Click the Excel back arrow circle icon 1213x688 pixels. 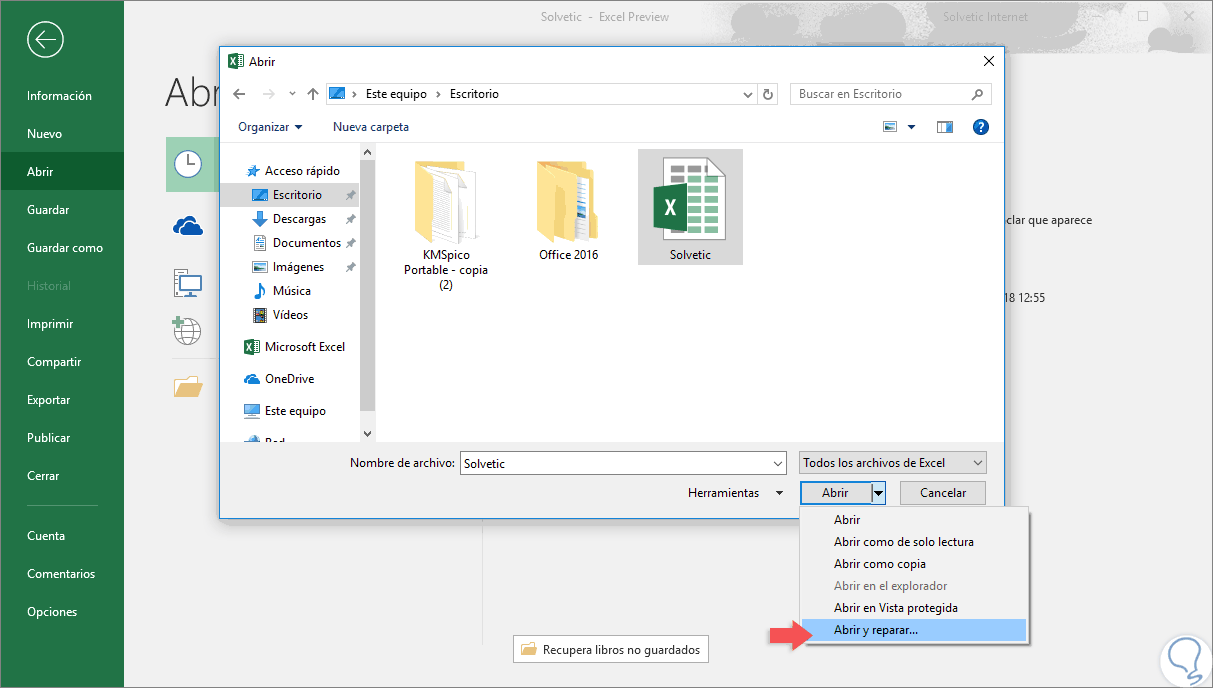point(45,40)
